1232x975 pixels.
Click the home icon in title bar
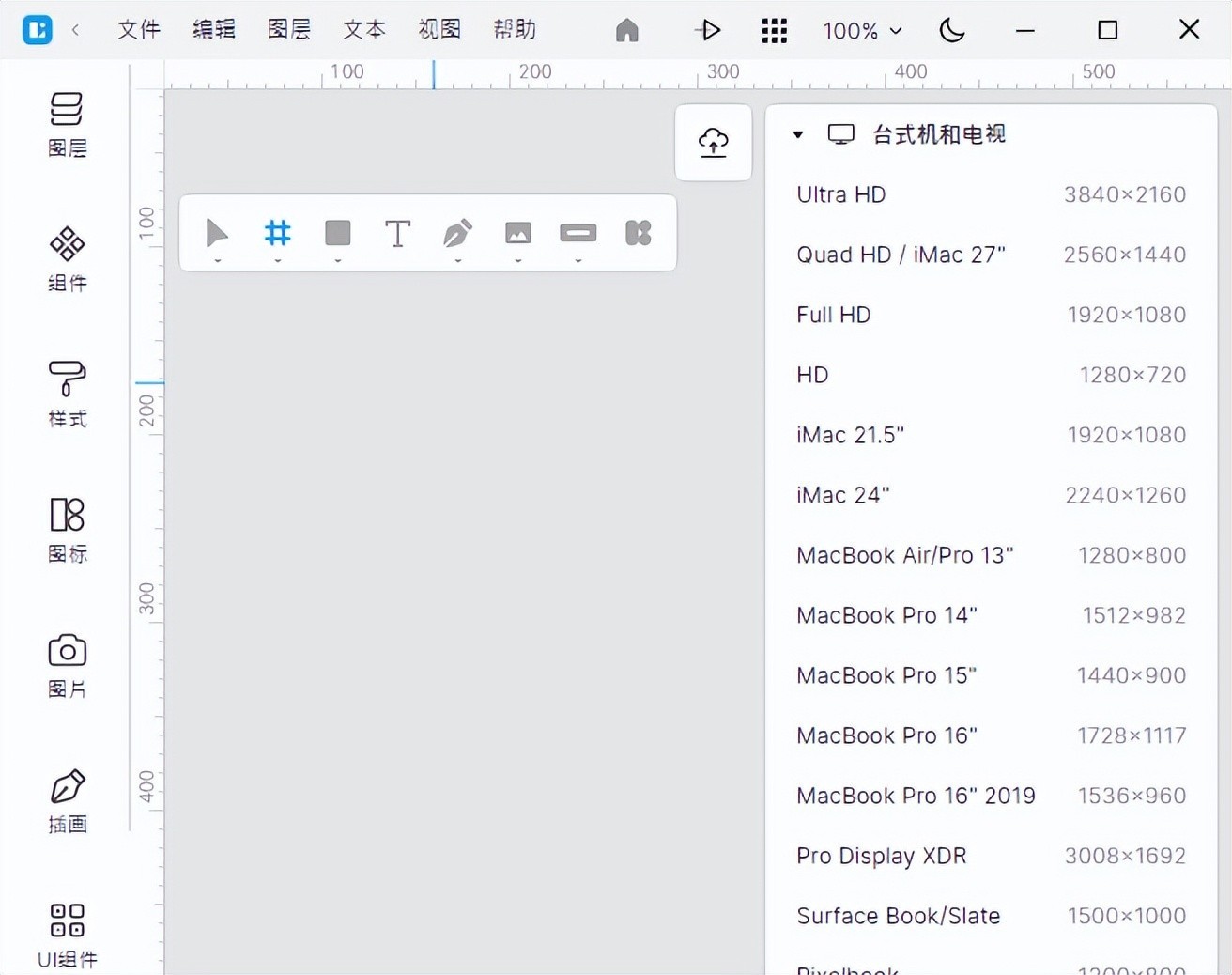(x=627, y=30)
